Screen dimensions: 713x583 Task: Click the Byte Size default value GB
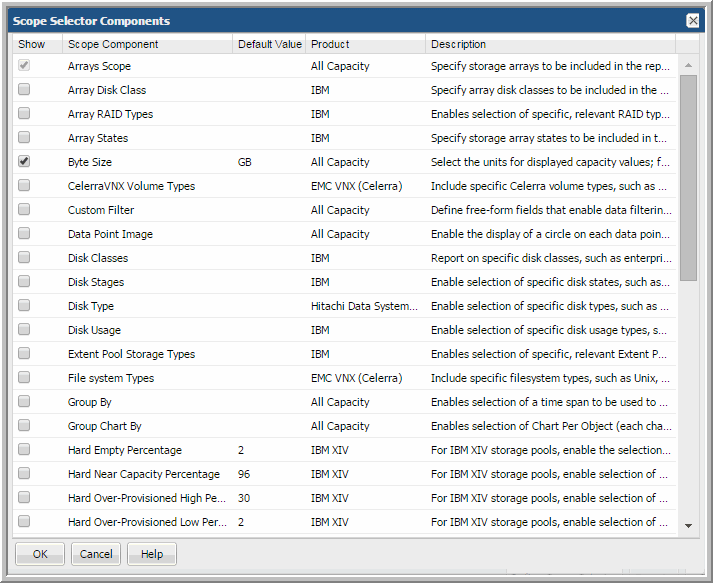pos(246,162)
